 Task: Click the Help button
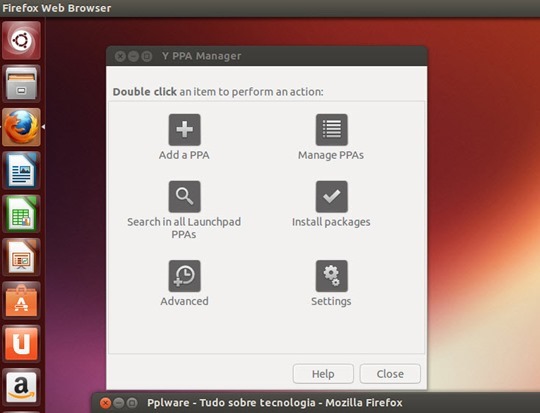click(323, 374)
